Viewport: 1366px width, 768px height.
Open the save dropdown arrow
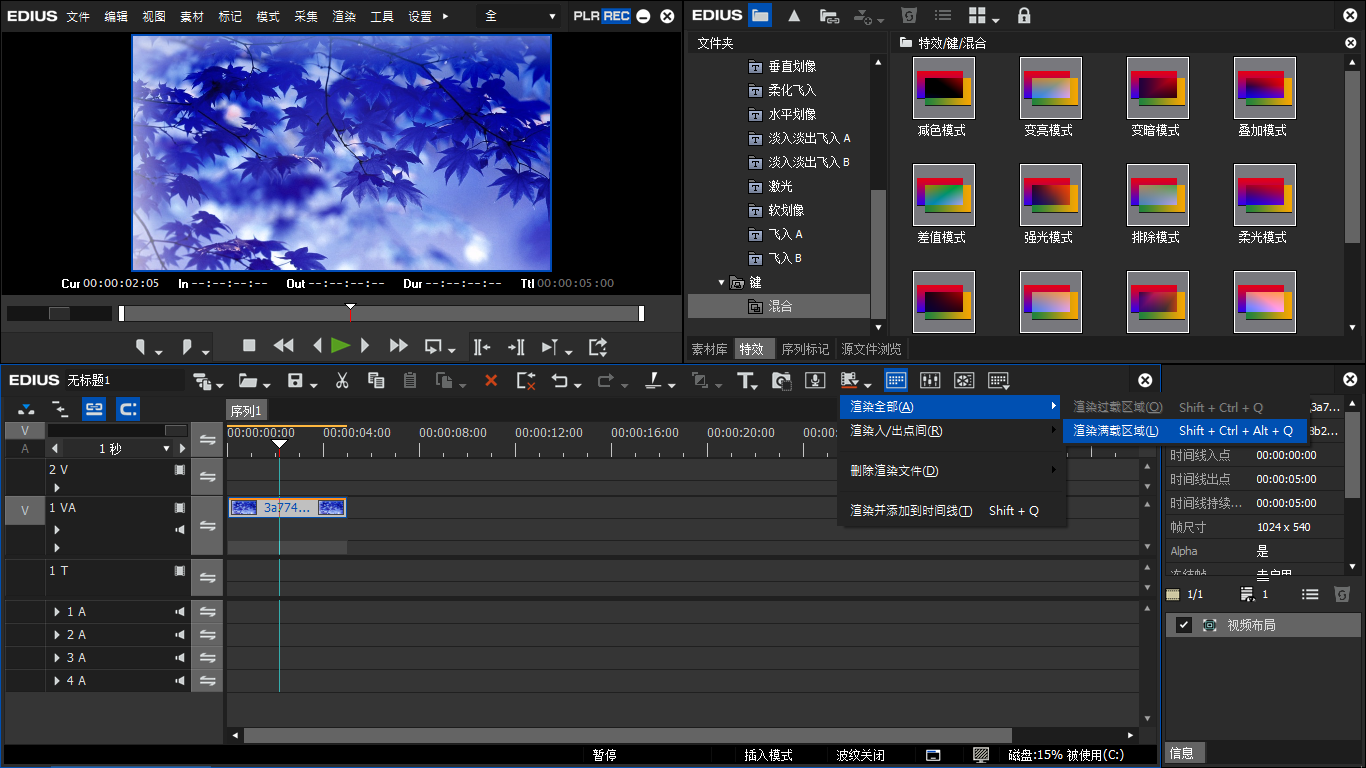click(x=314, y=384)
